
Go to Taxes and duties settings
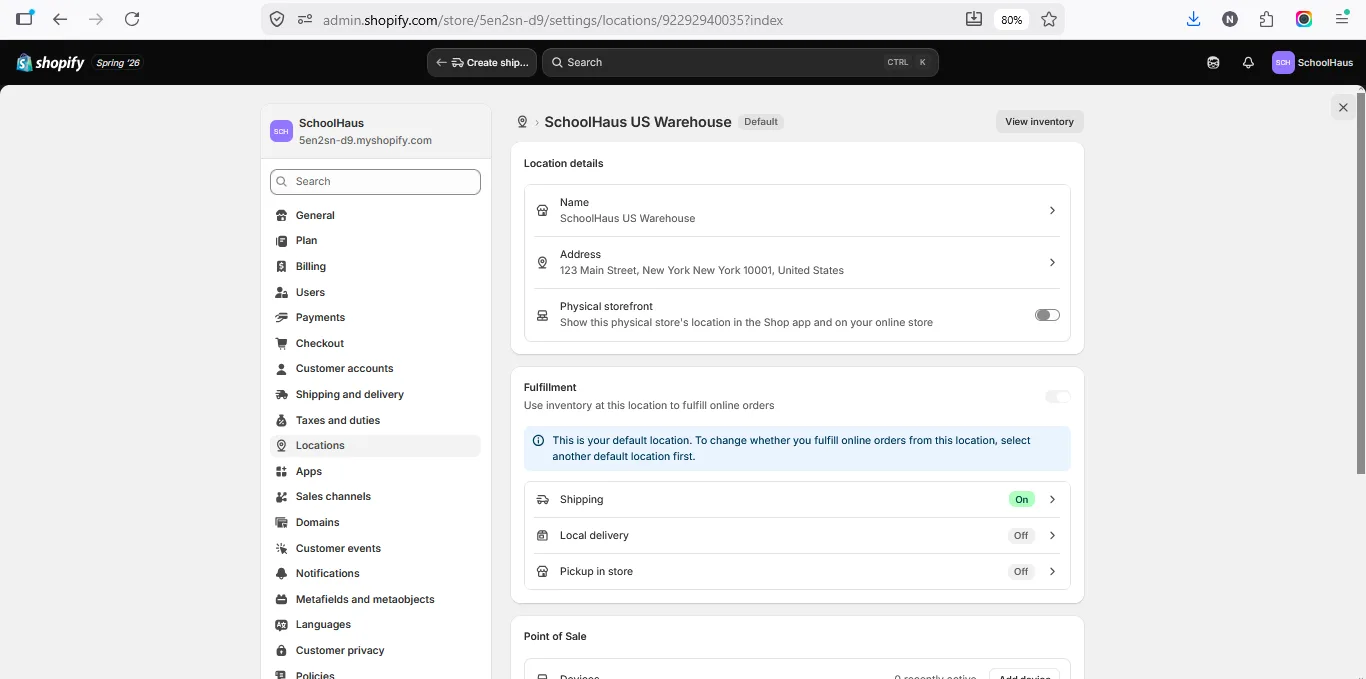(x=375, y=420)
